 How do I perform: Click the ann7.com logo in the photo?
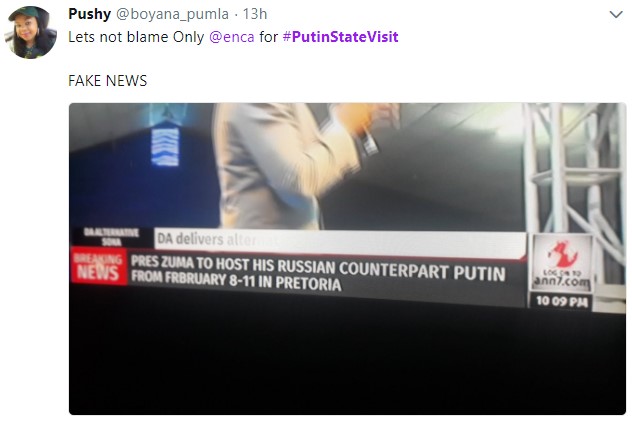pyautogui.click(x=562, y=263)
